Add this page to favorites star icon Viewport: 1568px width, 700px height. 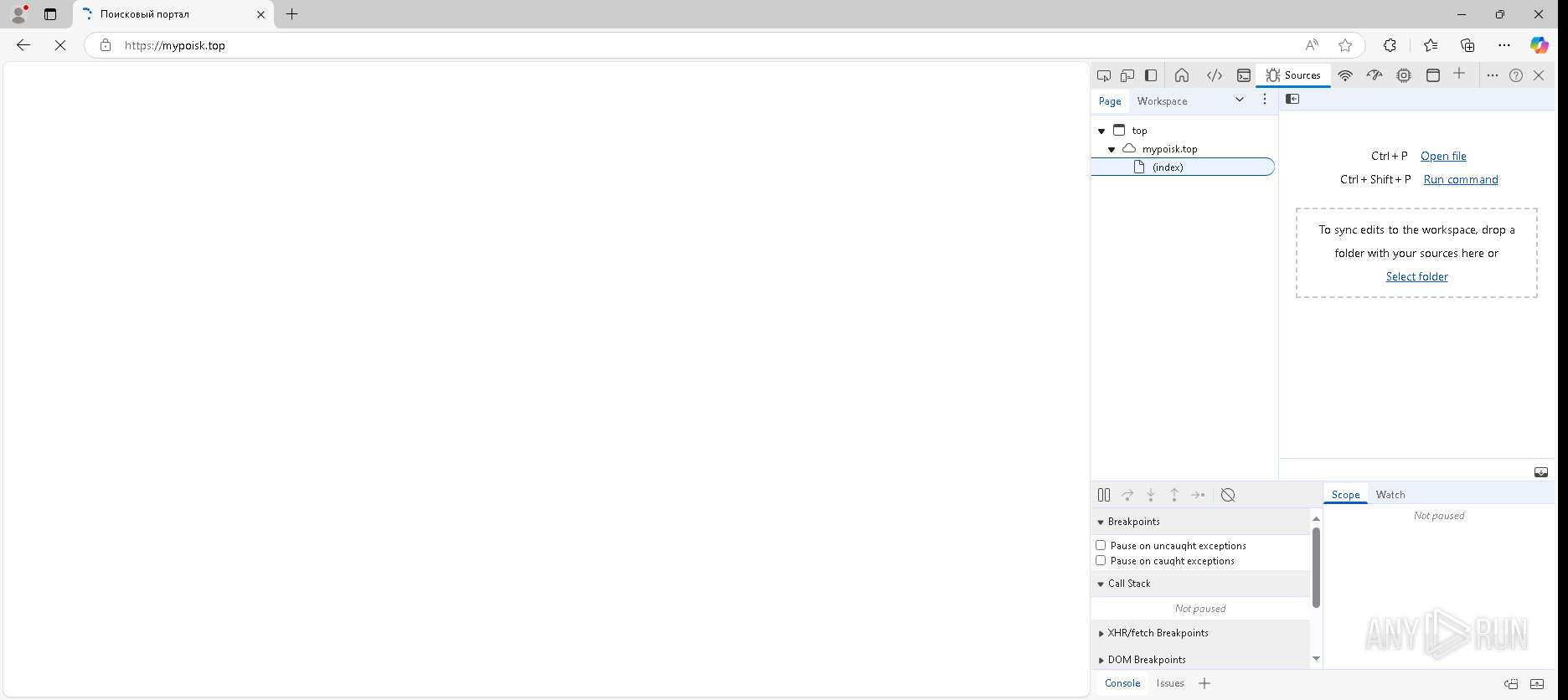pos(1345,45)
